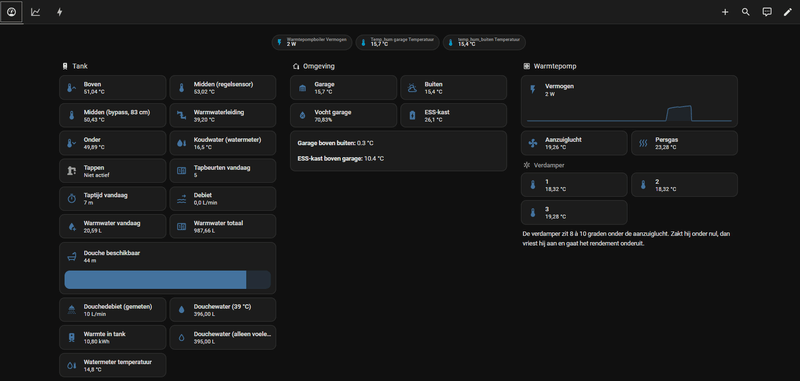This screenshot has width=800, height=381.
Task: Click the Vocht garage value 70,83%
Action: tap(323, 119)
